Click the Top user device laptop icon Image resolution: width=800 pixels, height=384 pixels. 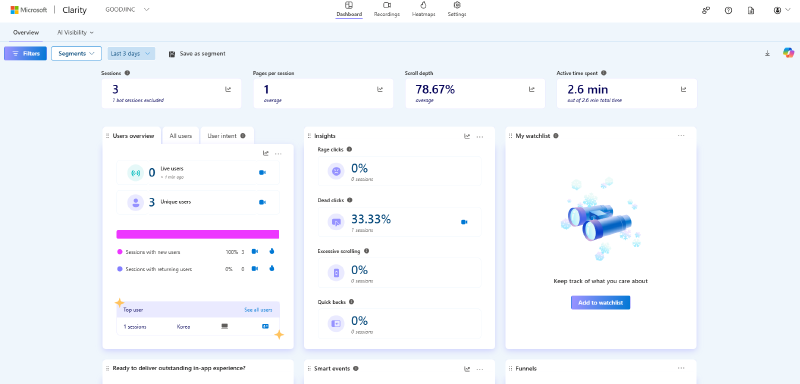[x=224, y=326]
